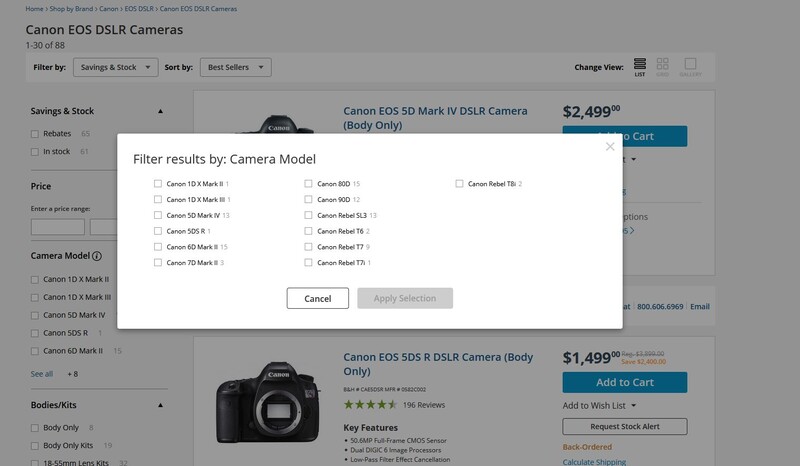Check Canon 90D in dialog
The width and height of the screenshot is (800, 466).
(308, 200)
